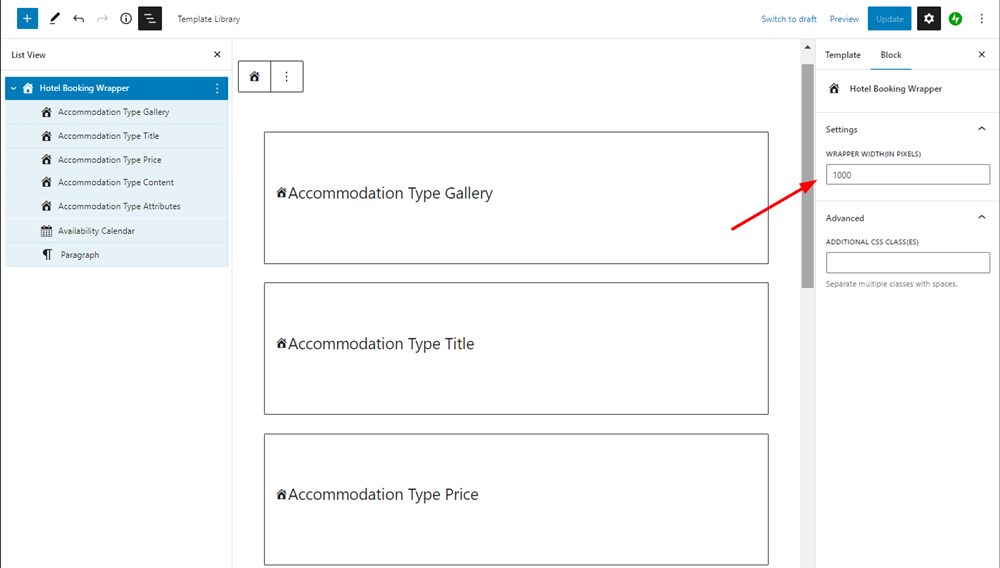Toggle the List View button
Viewport: 1000px width, 568px height.
pos(150,18)
